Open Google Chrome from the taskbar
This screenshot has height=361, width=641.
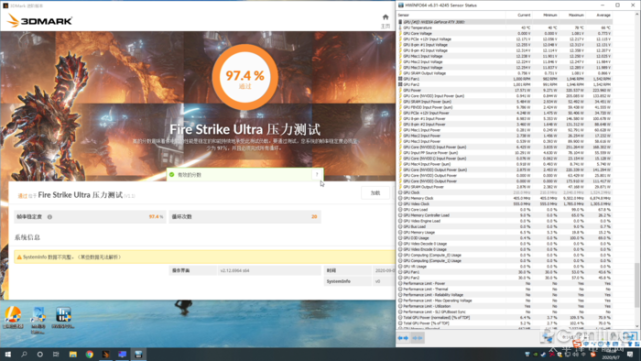pos(89,354)
